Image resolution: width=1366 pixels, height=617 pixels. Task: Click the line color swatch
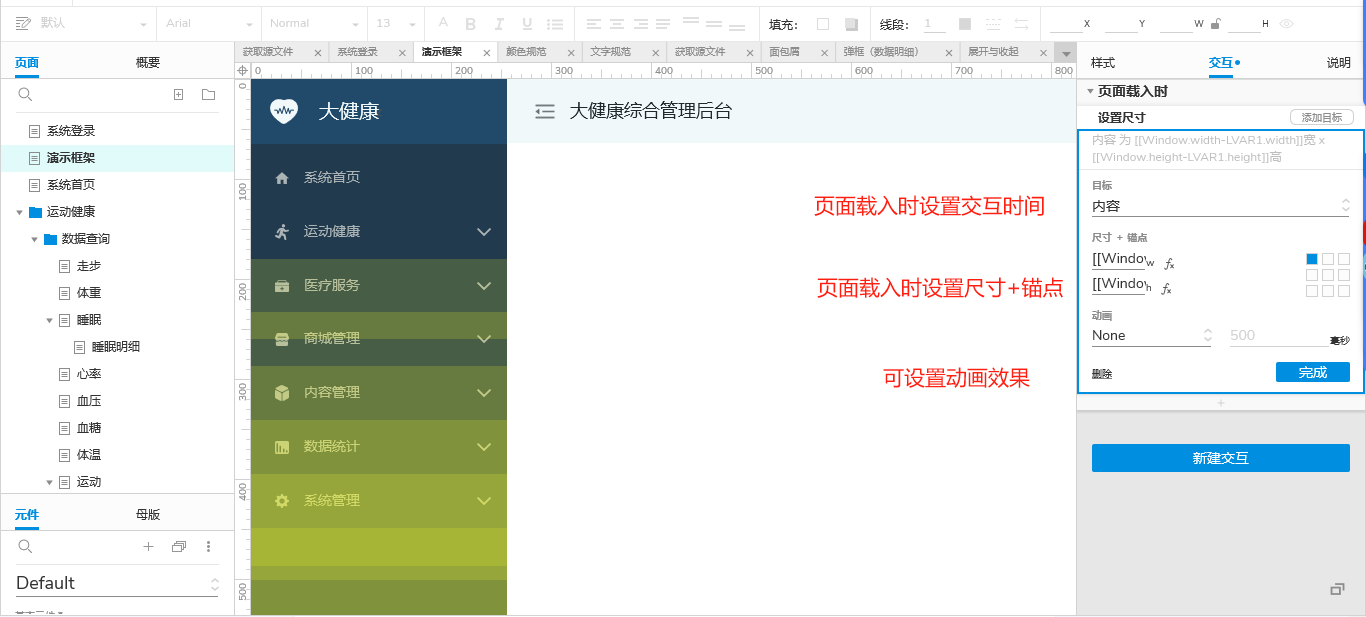point(965,24)
